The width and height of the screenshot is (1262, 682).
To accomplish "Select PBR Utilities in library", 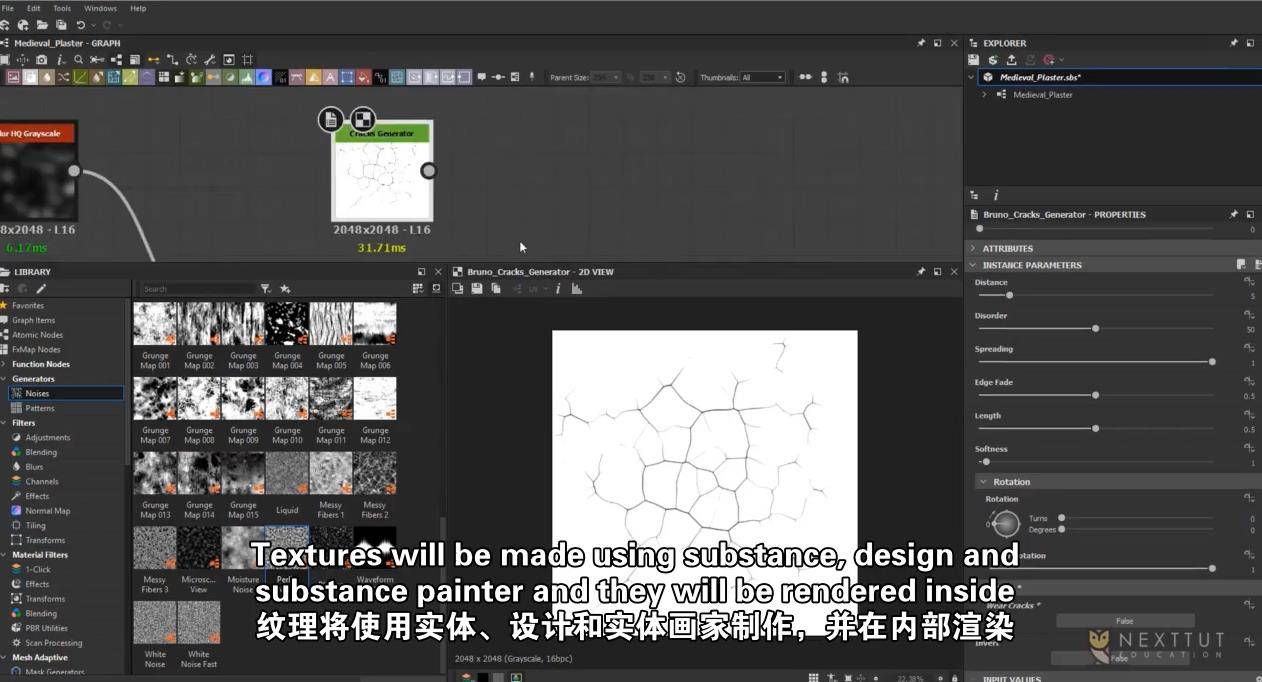I will (x=47, y=628).
